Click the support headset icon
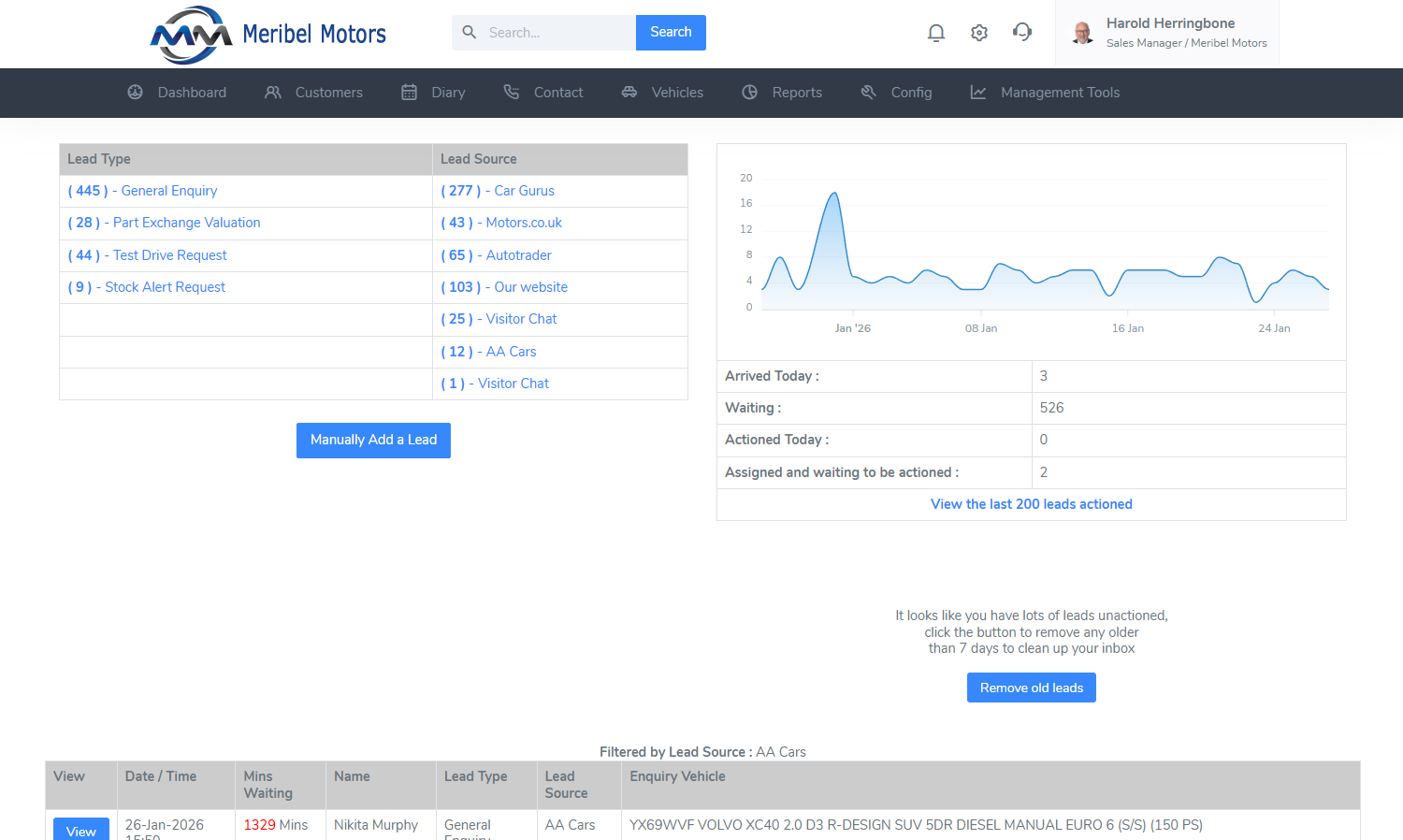 coord(1022,33)
